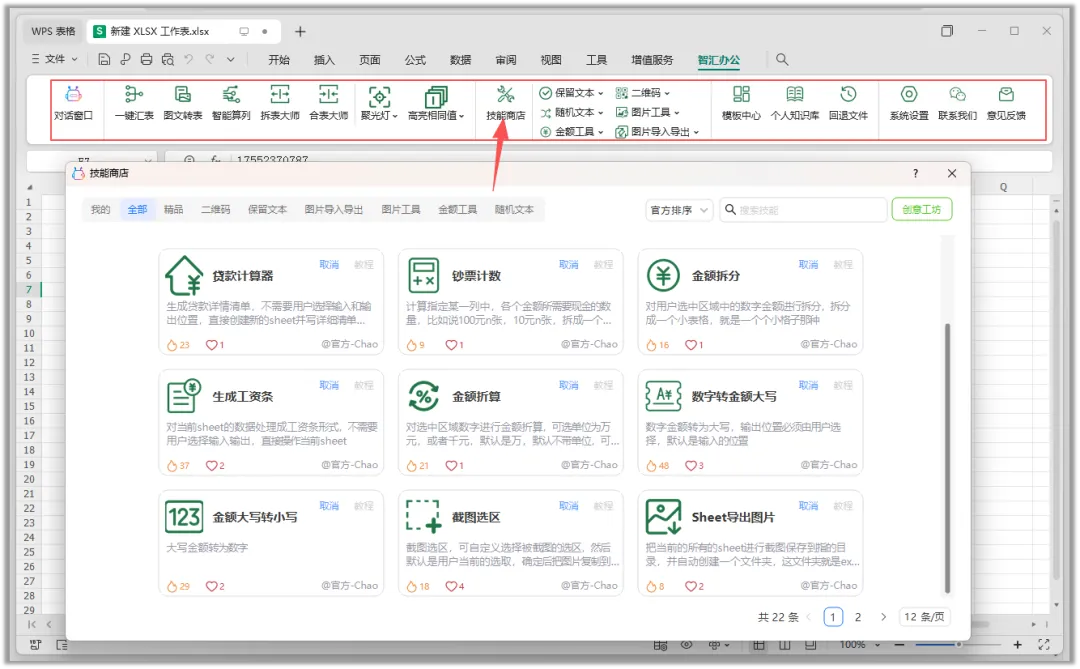Viewport: 1080px width, 669px height.
Task: Click the undo arrow icon
Action: coord(189,59)
